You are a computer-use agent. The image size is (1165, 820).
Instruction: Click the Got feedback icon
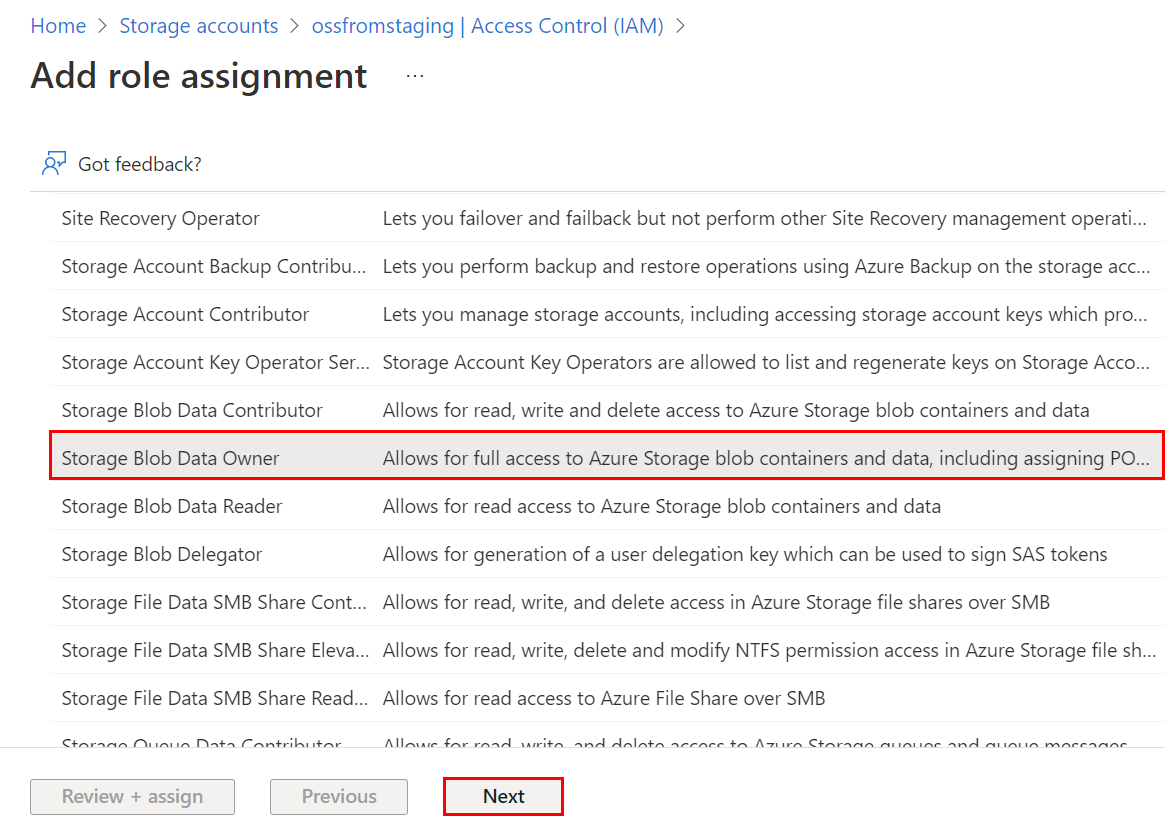(54, 163)
